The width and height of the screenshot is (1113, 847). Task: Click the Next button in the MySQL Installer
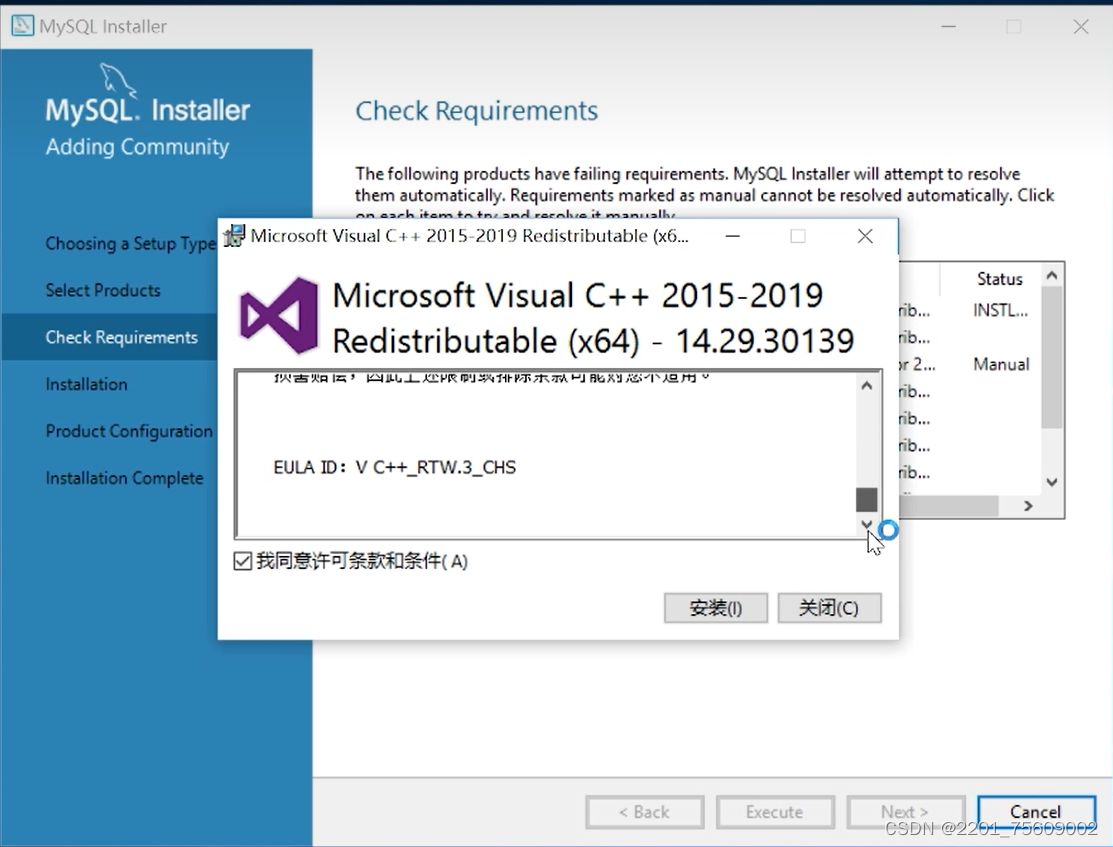[x=905, y=812]
